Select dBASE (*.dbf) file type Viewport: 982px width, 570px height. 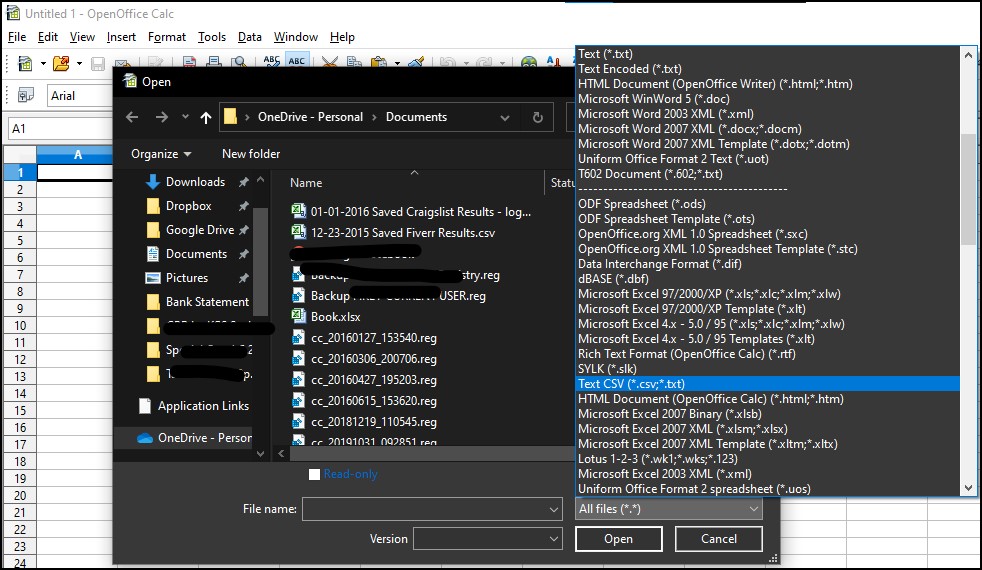[x=767, y=279]
